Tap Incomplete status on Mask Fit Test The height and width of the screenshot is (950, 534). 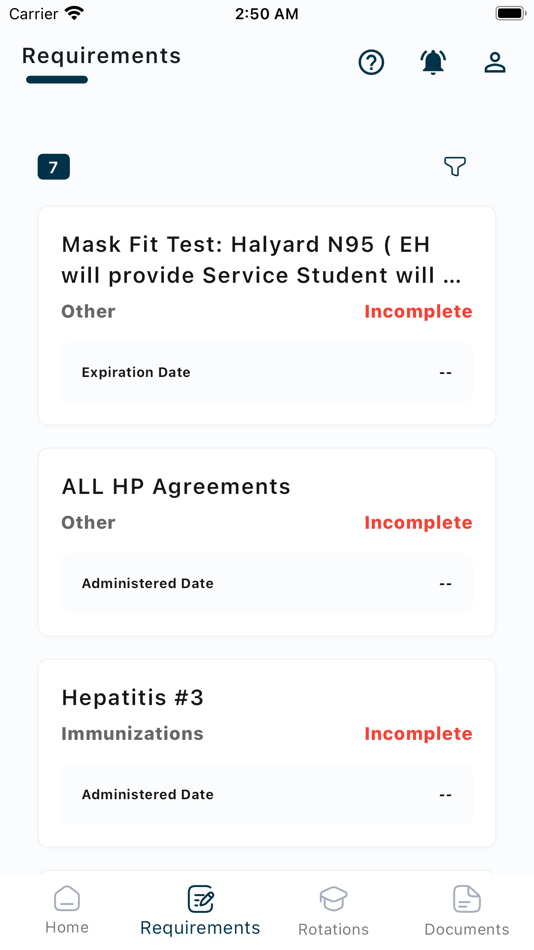[x=418, y=311]
